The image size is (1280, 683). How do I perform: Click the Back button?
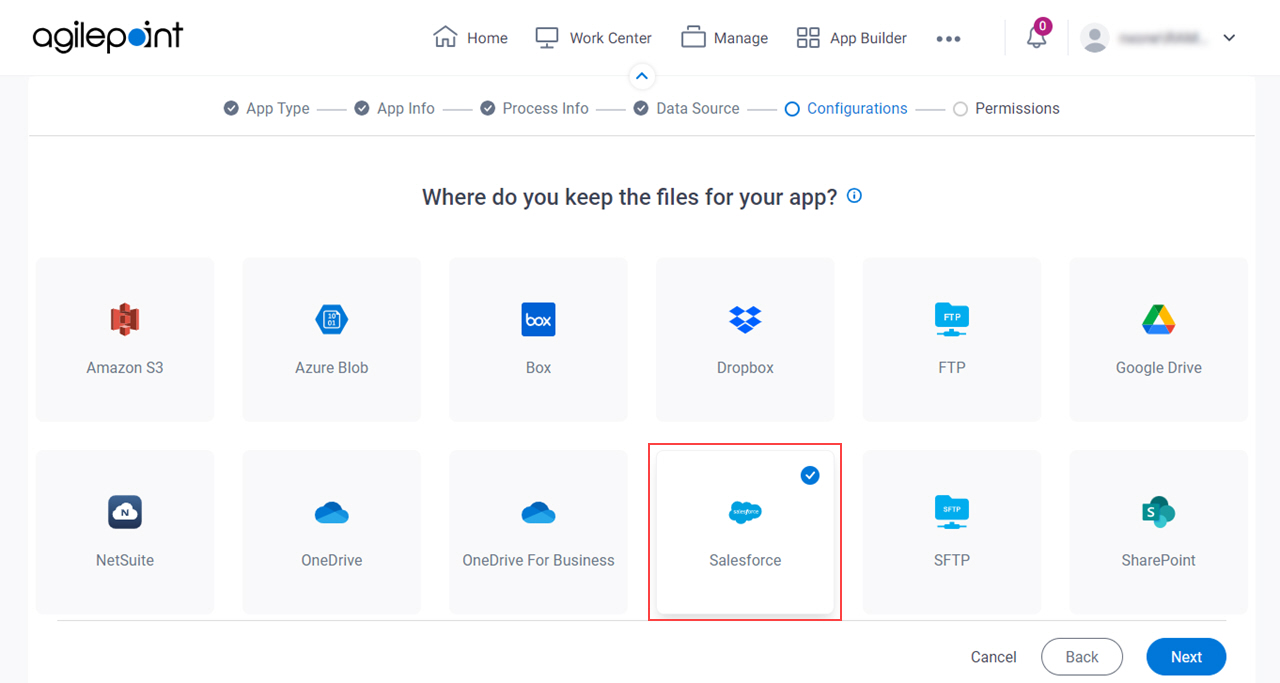click(1082, 657)
